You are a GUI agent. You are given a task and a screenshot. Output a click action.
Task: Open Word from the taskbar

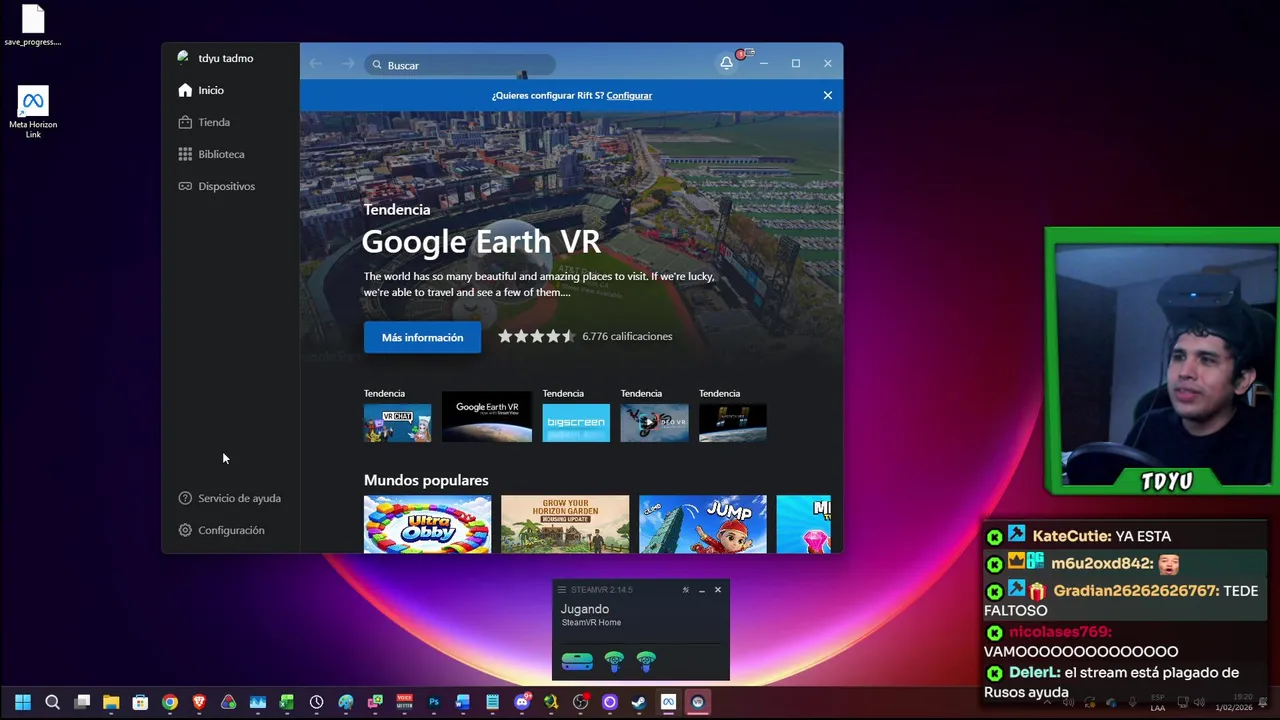point(462,702)
